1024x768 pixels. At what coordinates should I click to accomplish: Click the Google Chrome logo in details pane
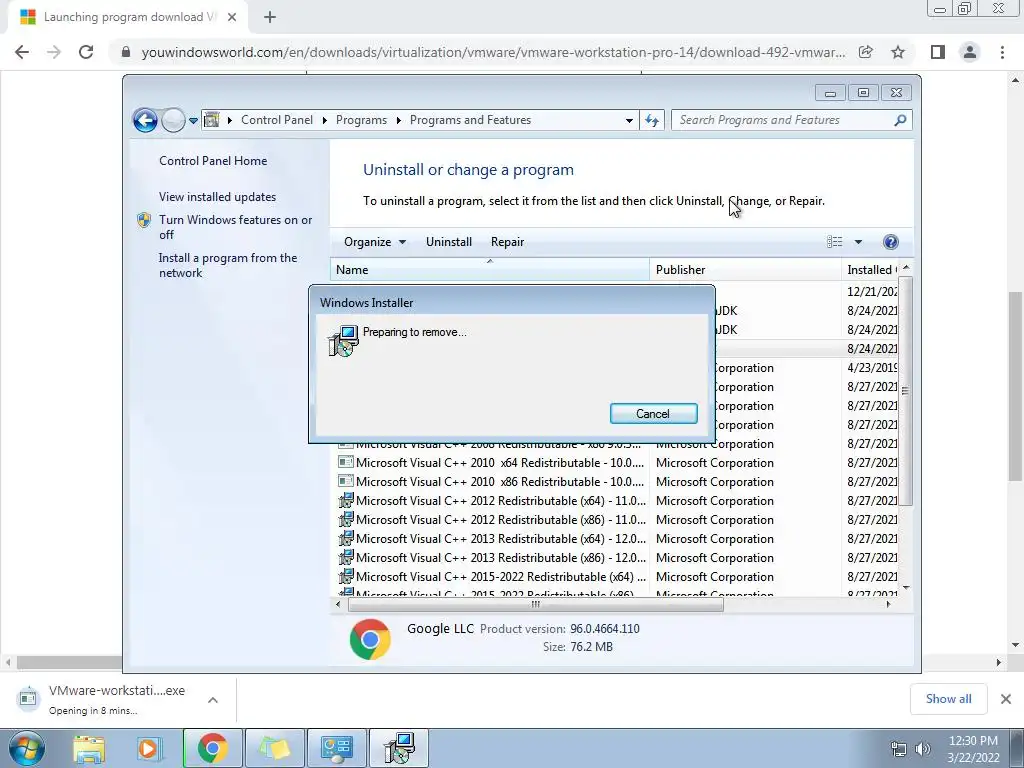coord(370,639)
